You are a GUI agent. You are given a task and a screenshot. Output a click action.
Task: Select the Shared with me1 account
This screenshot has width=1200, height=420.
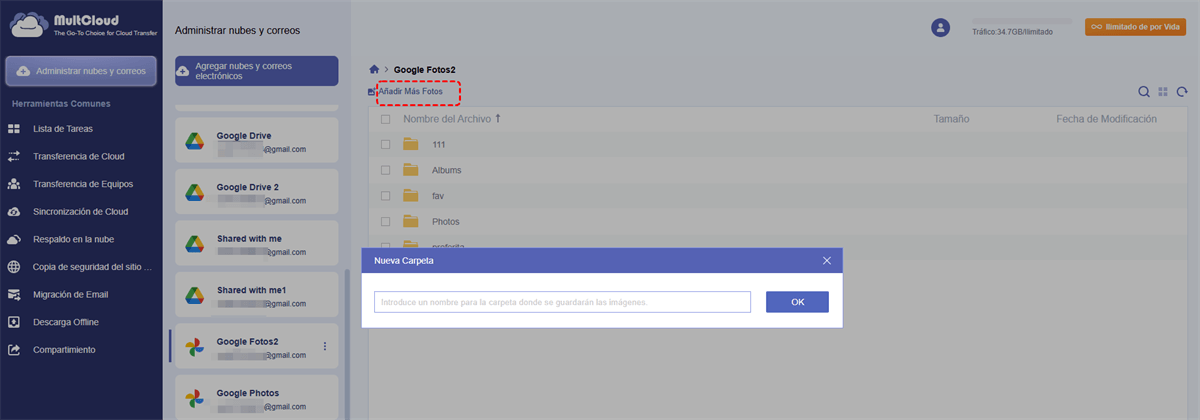coord(256,296)
